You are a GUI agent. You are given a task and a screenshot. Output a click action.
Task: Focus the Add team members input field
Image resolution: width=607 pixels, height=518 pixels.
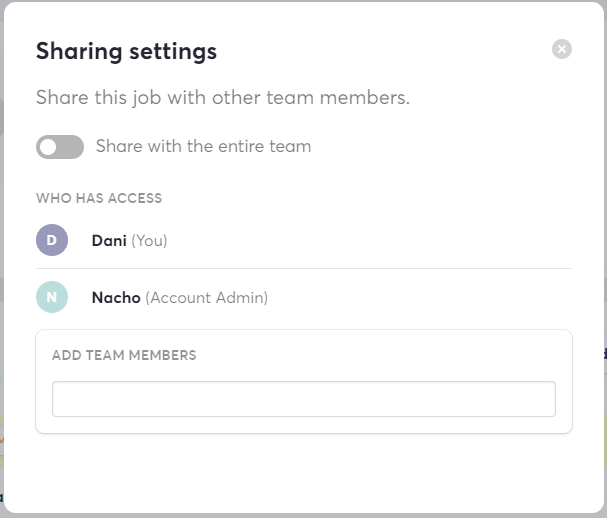point(304,399)
